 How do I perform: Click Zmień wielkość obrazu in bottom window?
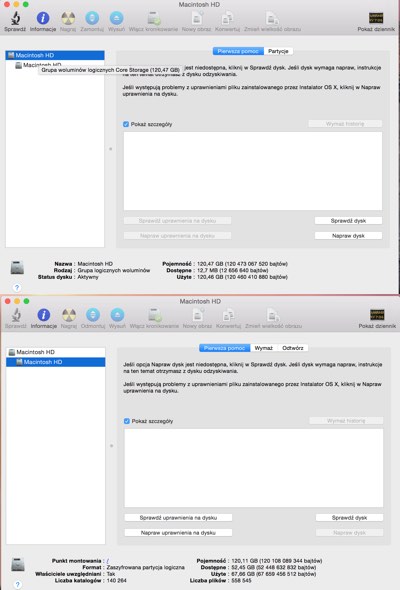(273, 315)
